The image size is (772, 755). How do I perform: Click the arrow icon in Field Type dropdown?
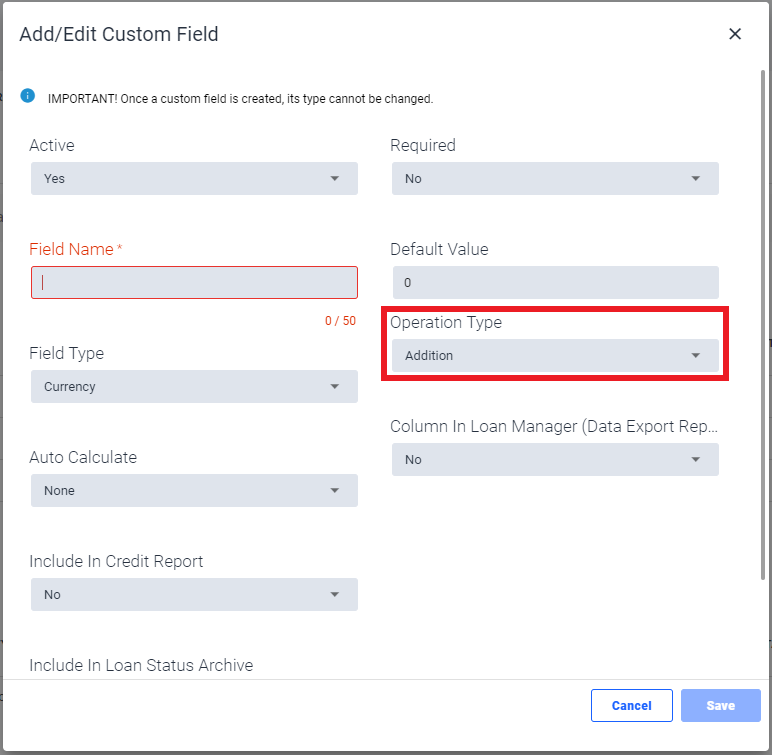tap(335, 386)
